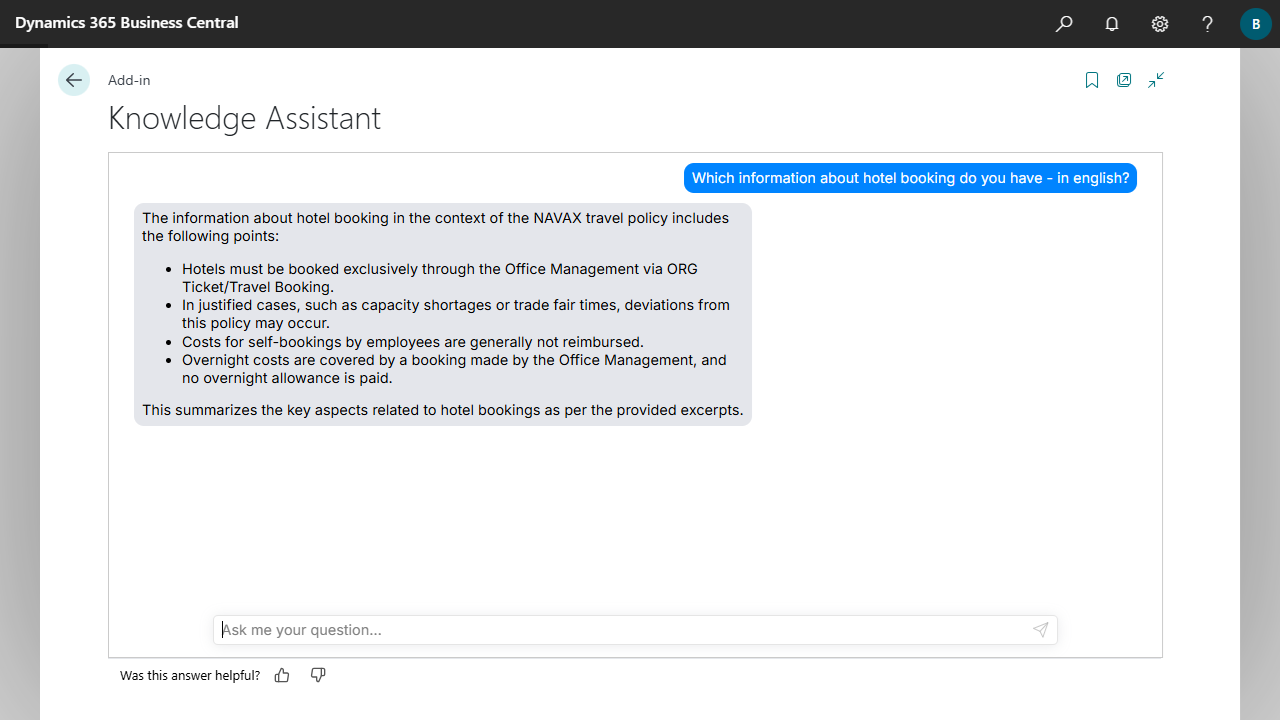Open page in a new window
This screenshot has width=1280, height=720.
click(1124, 80)
